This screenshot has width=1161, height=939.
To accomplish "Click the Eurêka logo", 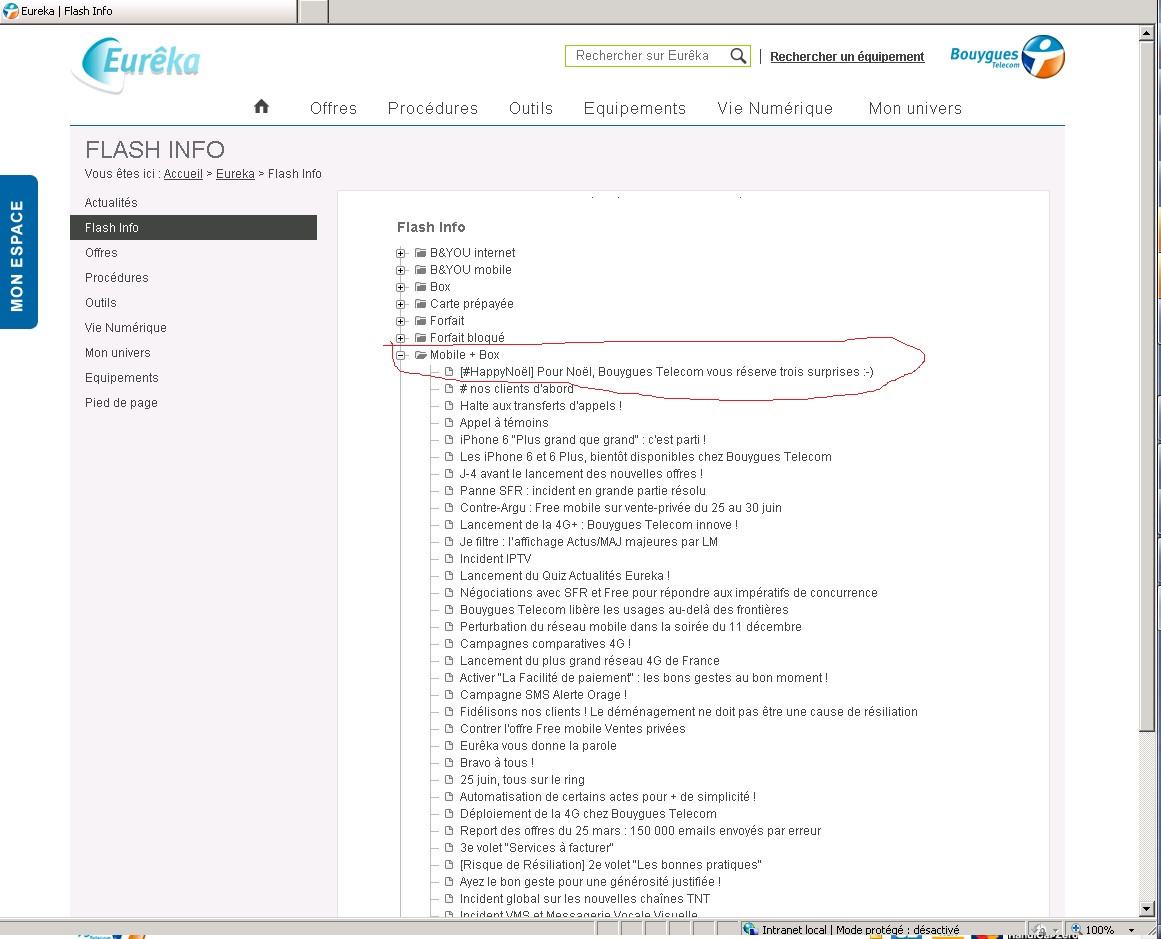I will point(138,64).
